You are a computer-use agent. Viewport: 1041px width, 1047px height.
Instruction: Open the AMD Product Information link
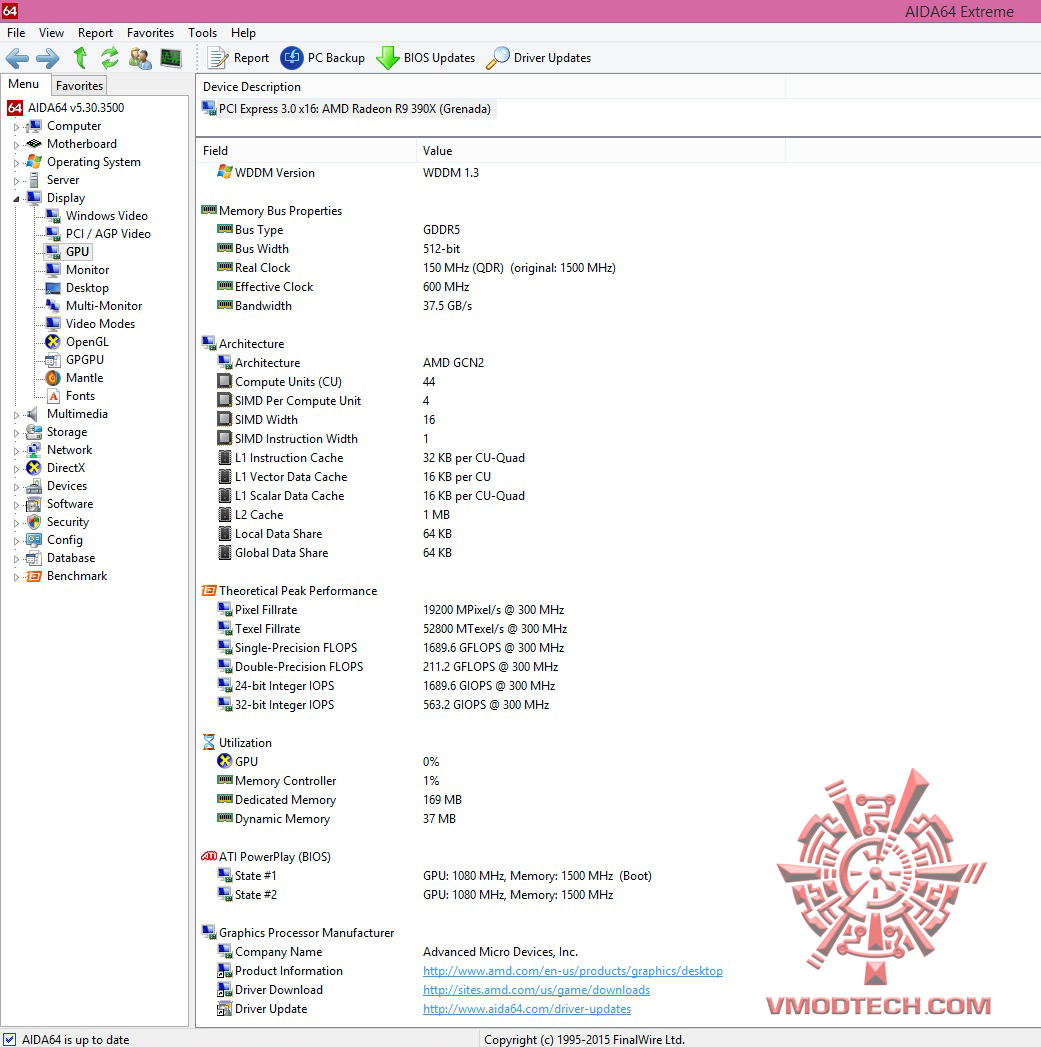[x=572, y=971]
